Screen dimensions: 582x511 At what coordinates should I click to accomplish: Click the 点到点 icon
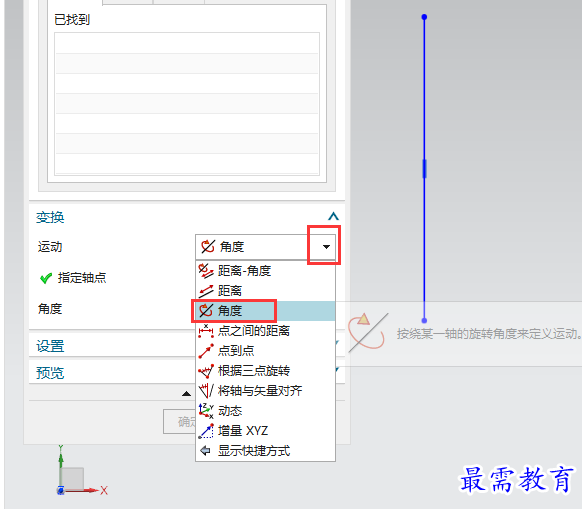(x=206, y=351)
